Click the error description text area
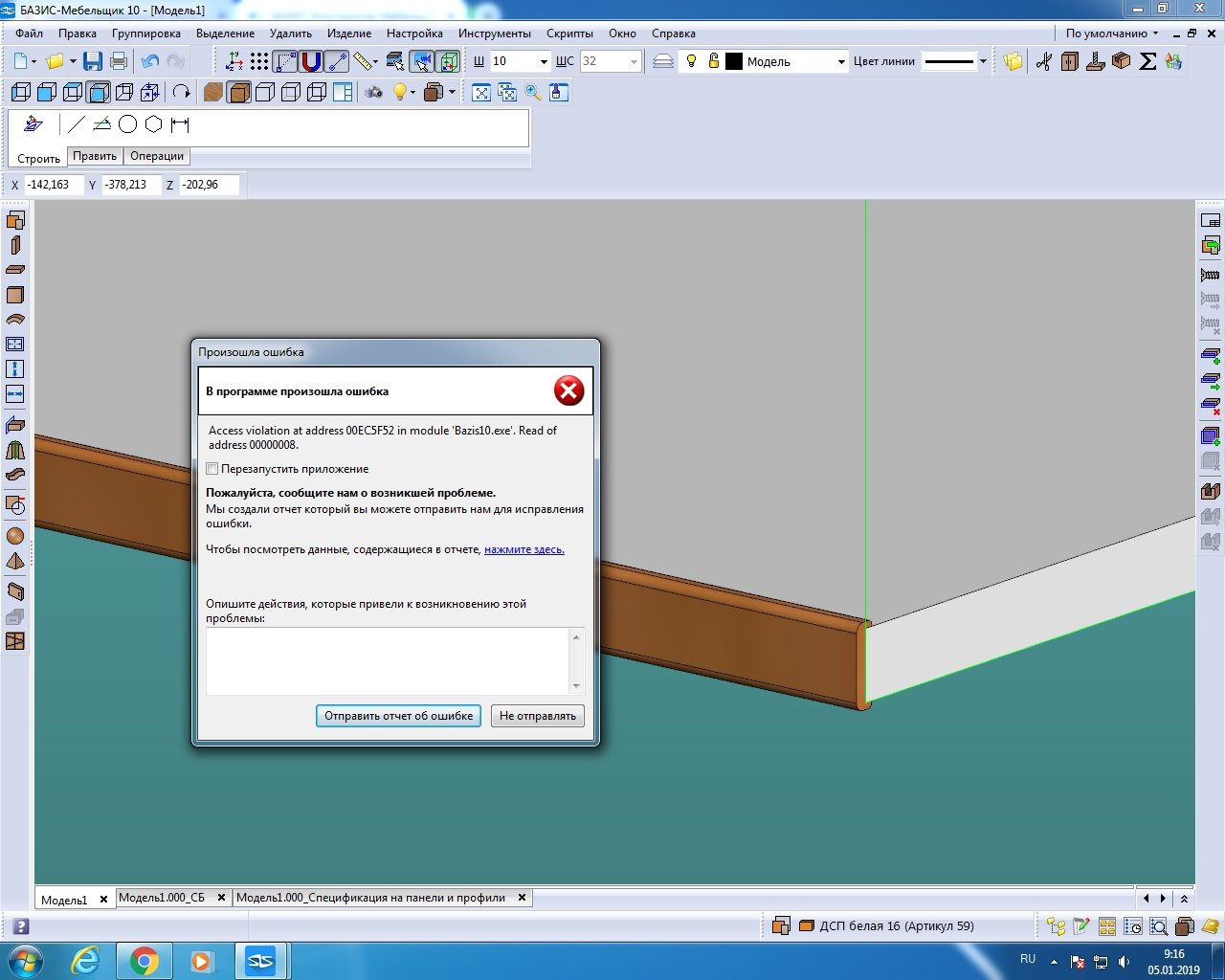The height and width of the screenshot is (980, 1225). coord(389,661)
